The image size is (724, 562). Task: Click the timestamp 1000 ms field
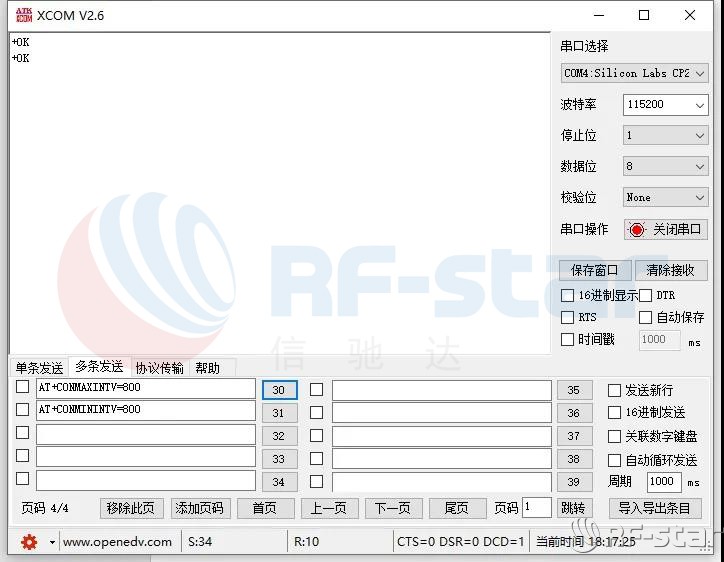(659, 340)
